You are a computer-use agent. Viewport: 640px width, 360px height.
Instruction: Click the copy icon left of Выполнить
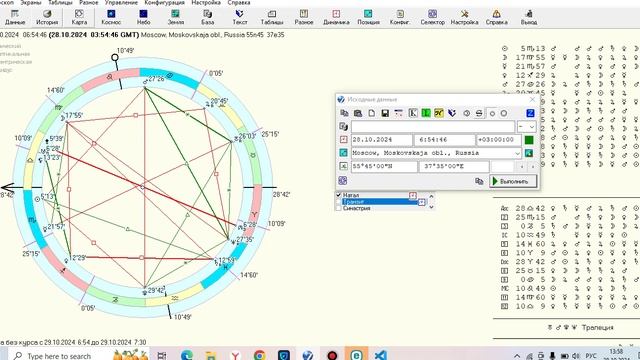[x=479, y=181]
